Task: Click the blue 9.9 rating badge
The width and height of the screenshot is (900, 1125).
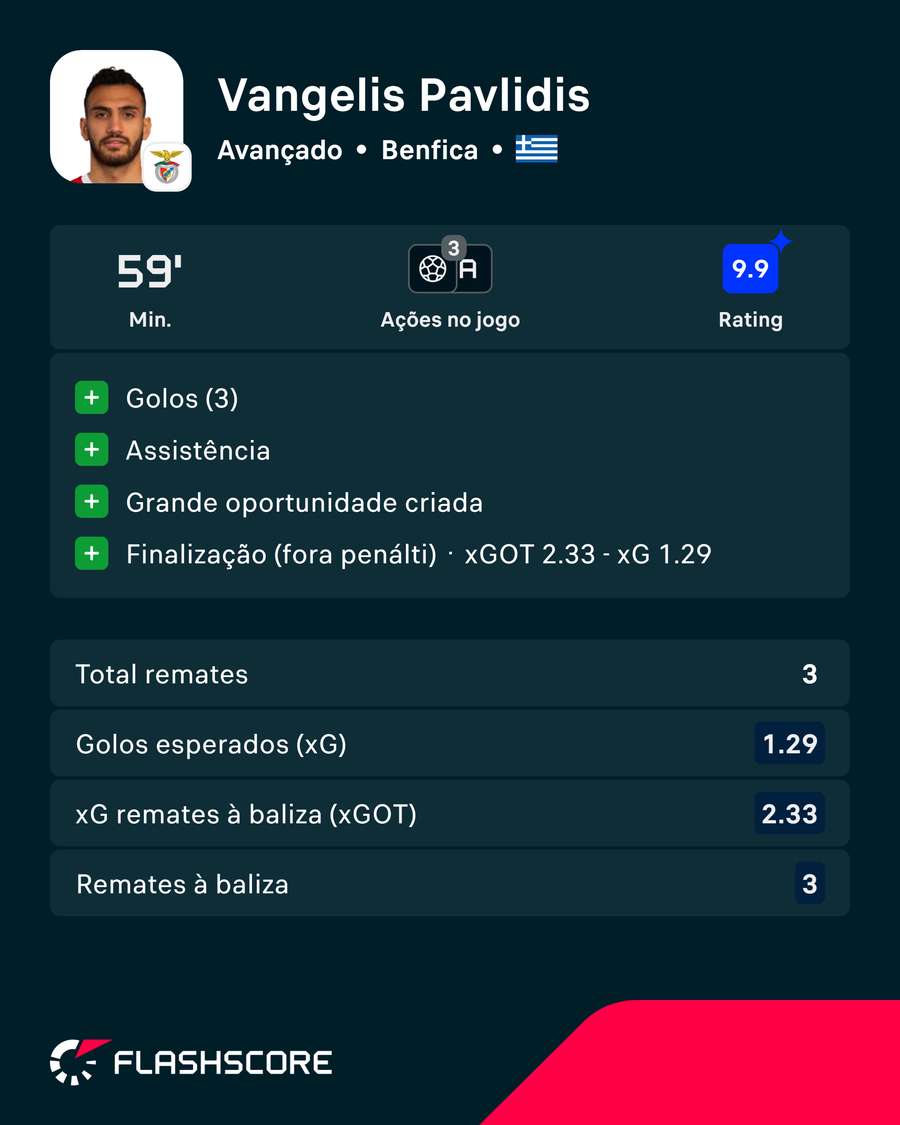Action: tap(750, 268)
